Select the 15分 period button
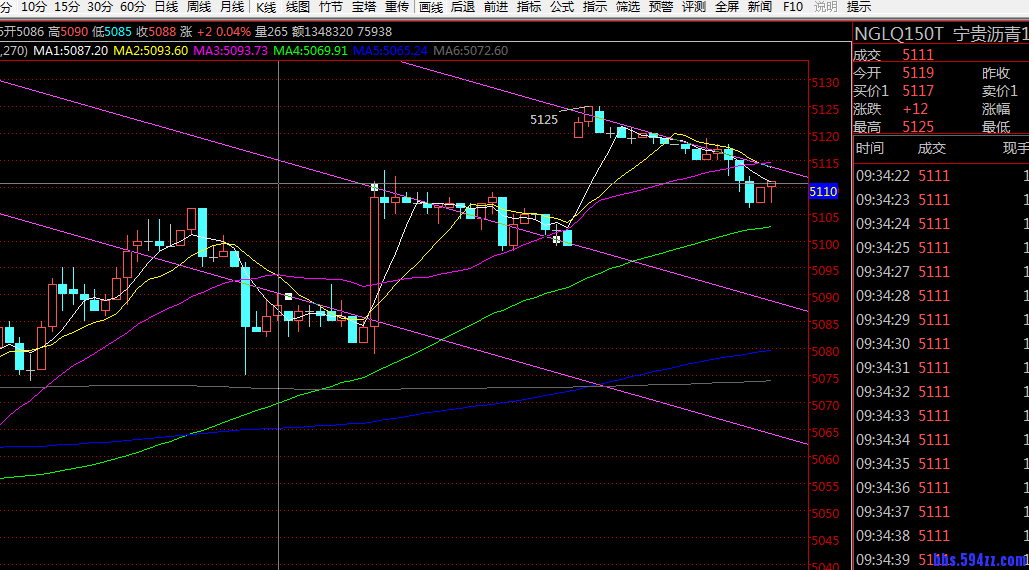1029x570 pixels. (66, 7)
